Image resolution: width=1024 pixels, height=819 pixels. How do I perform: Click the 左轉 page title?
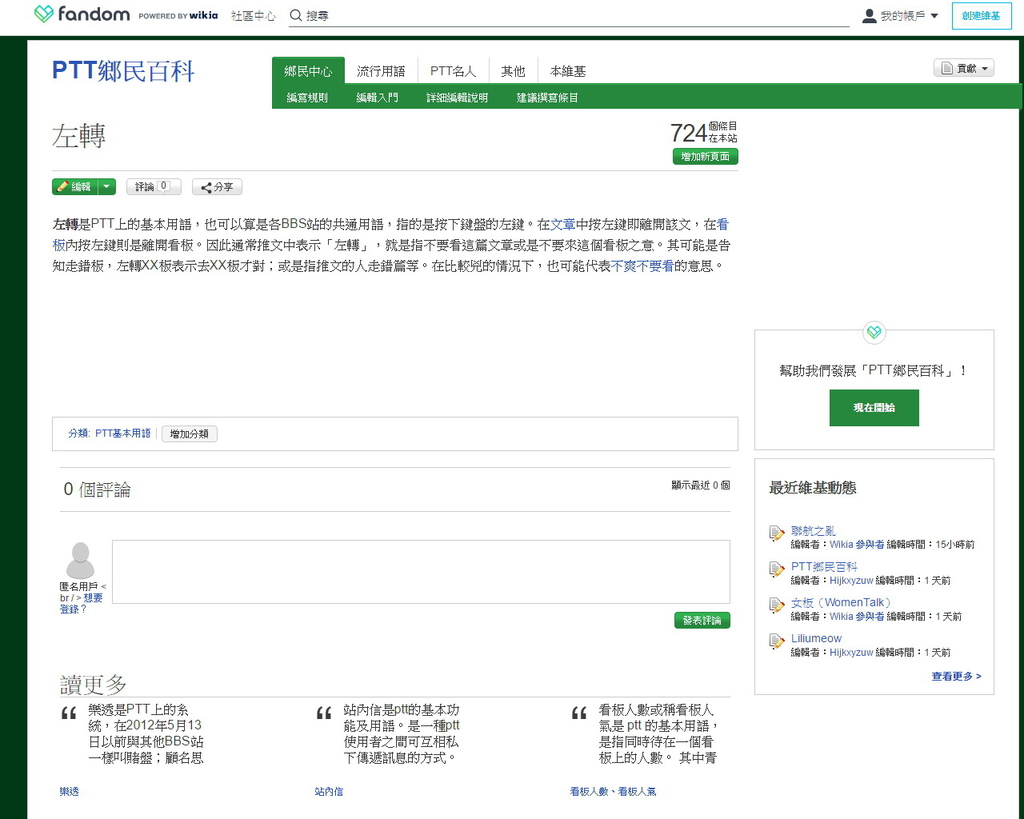(x=78, y=136)
